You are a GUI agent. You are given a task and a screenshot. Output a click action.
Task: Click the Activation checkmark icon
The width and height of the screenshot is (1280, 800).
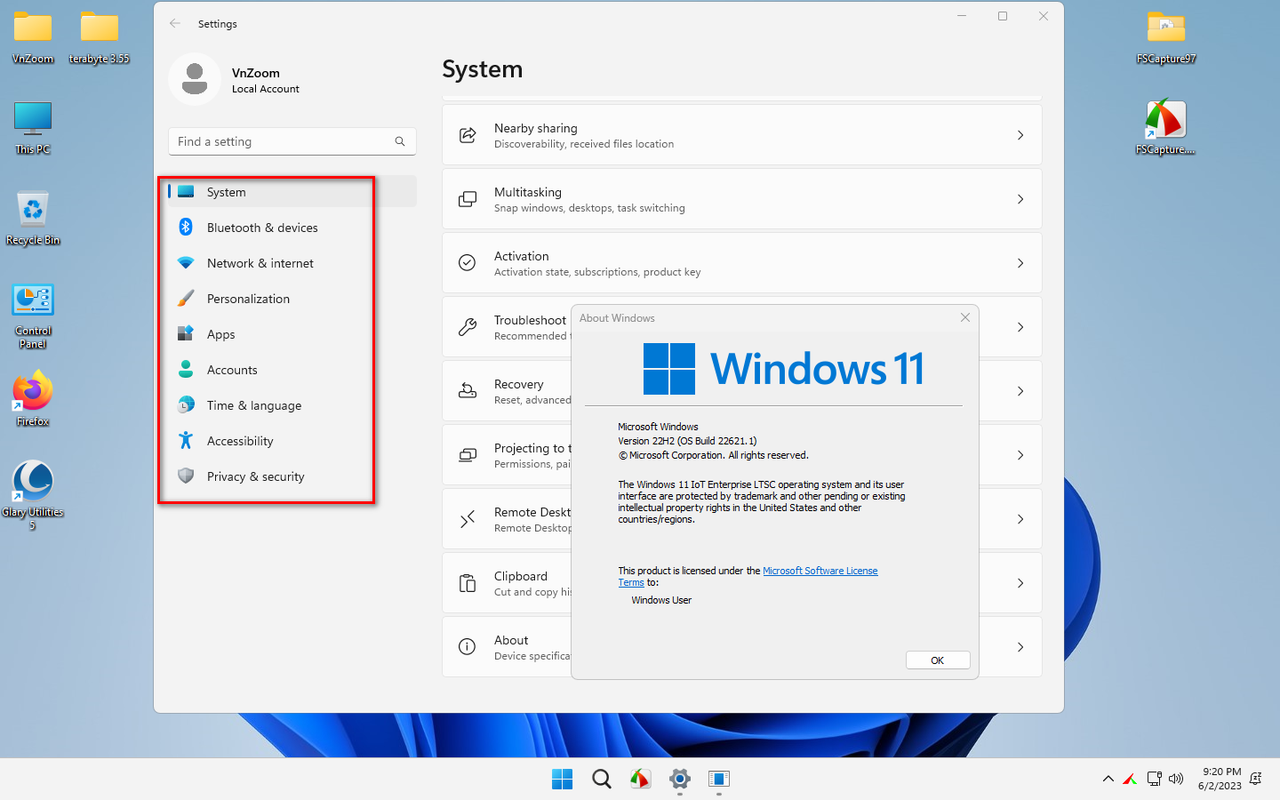tap(467, 263)
